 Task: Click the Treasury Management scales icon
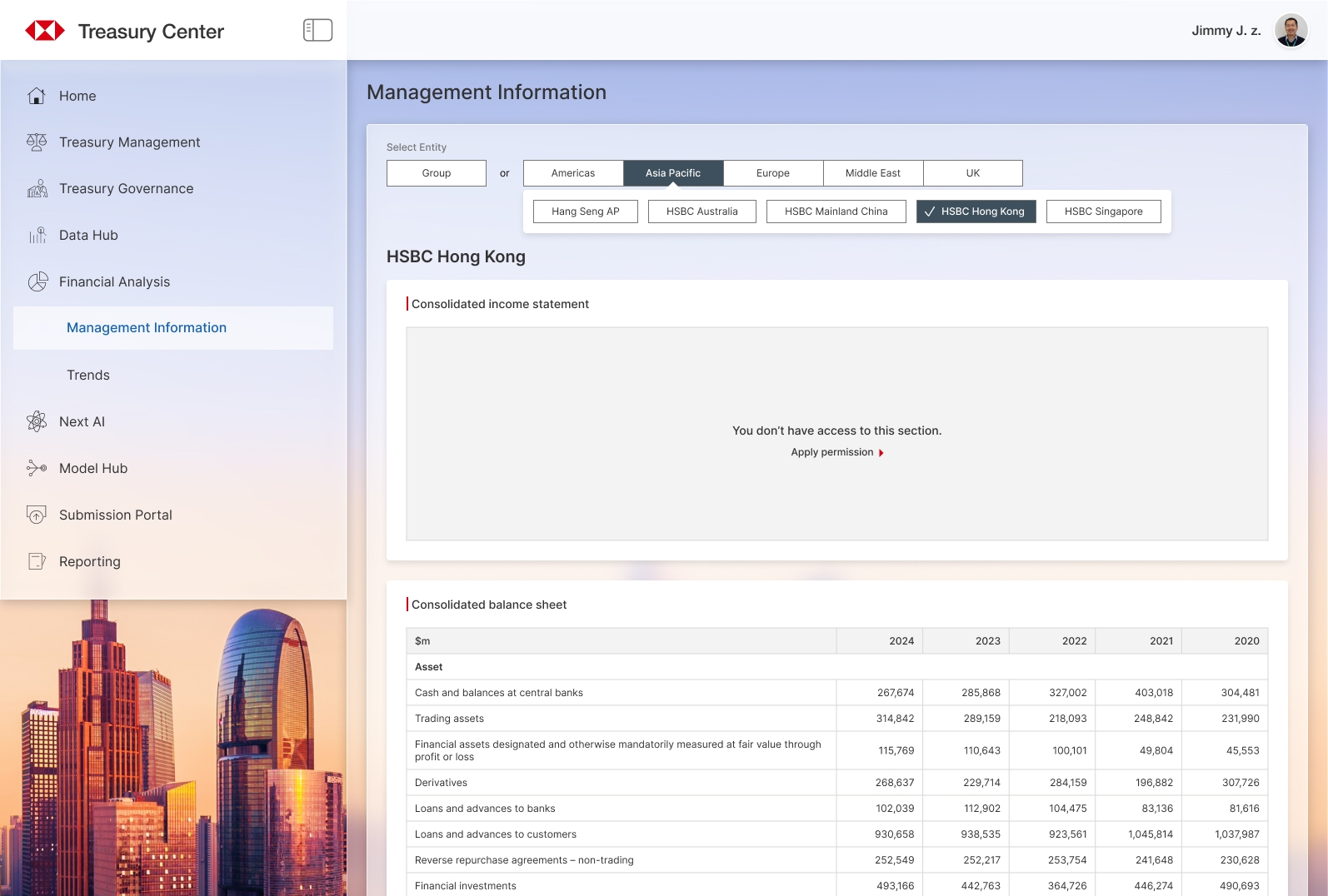click(x=37, y=142)
